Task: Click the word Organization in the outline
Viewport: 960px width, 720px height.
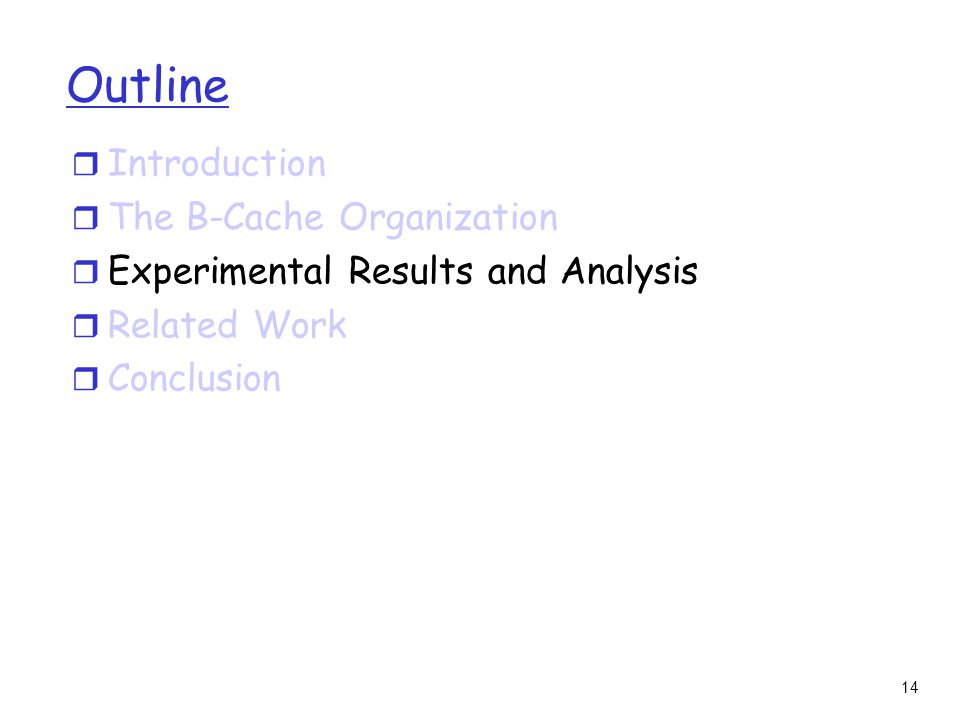Action: 448,219
